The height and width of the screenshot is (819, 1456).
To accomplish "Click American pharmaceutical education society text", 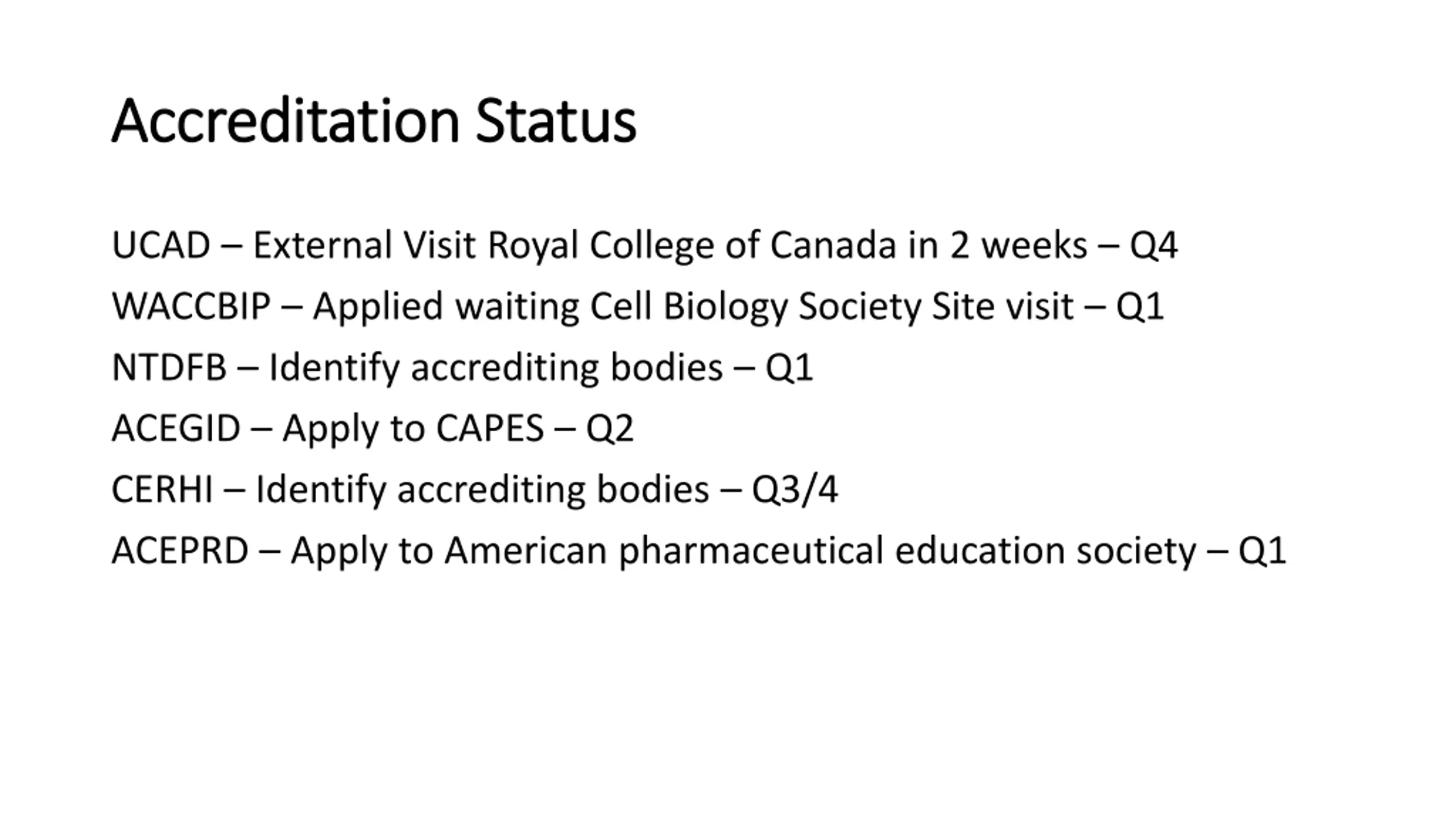I will pyautogui.click(x=820, y=551).
